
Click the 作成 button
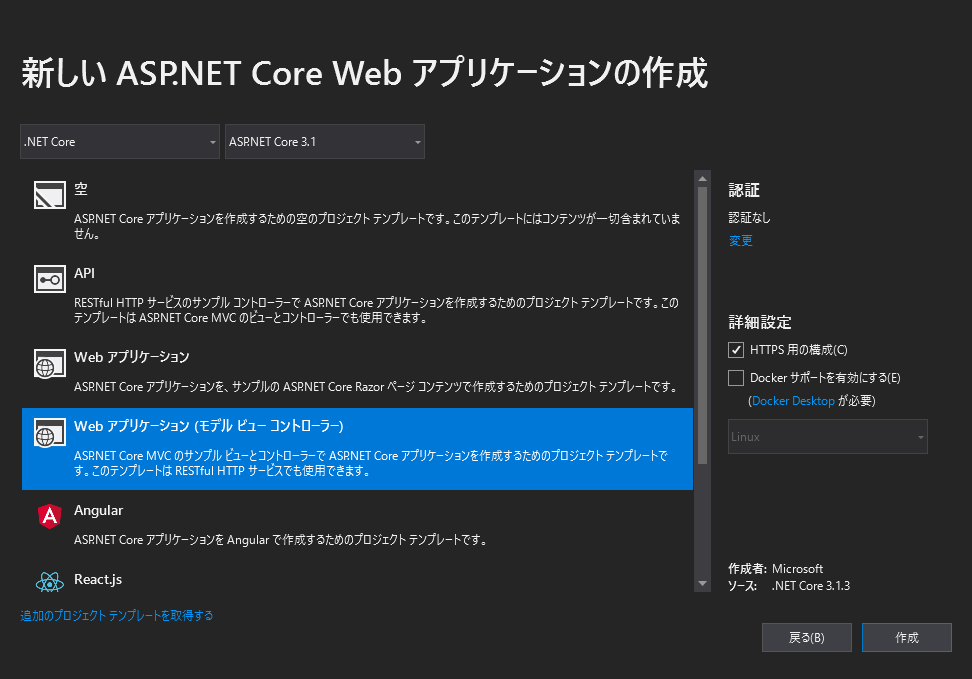[906, 637]
